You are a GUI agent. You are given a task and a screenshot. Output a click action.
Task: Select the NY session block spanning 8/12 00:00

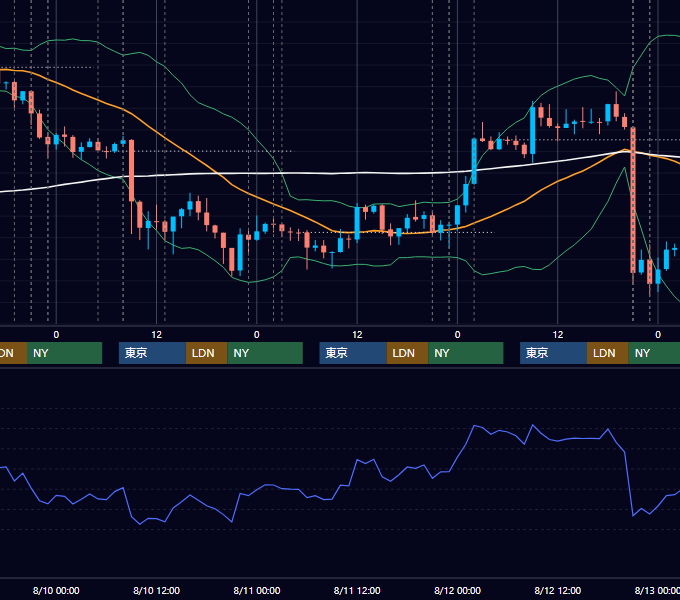point(466,353)
